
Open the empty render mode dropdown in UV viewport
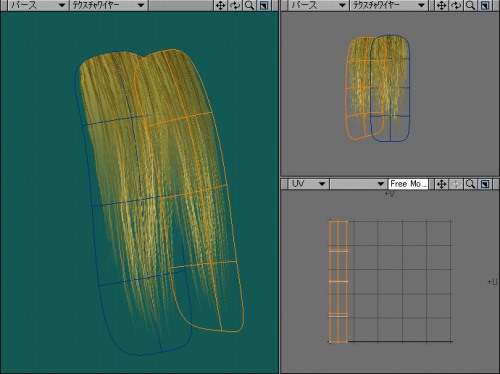coord(358,184)
